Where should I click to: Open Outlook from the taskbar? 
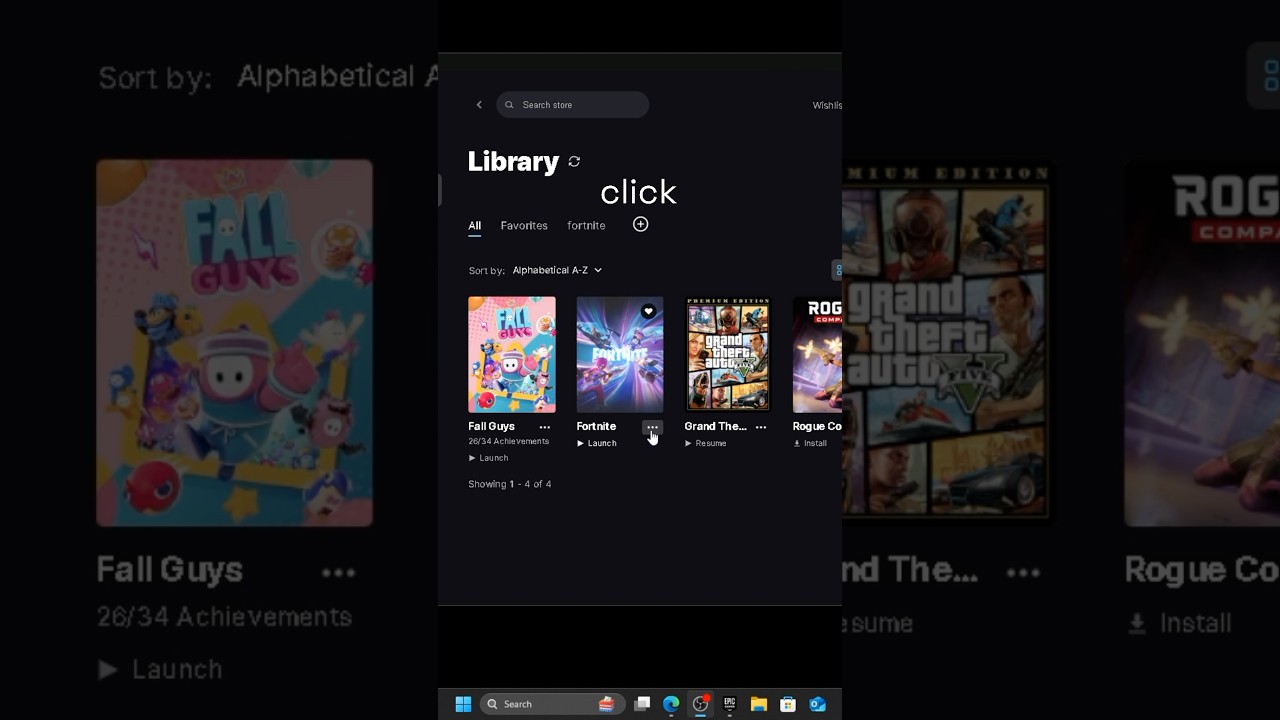[x=817, y=704]
